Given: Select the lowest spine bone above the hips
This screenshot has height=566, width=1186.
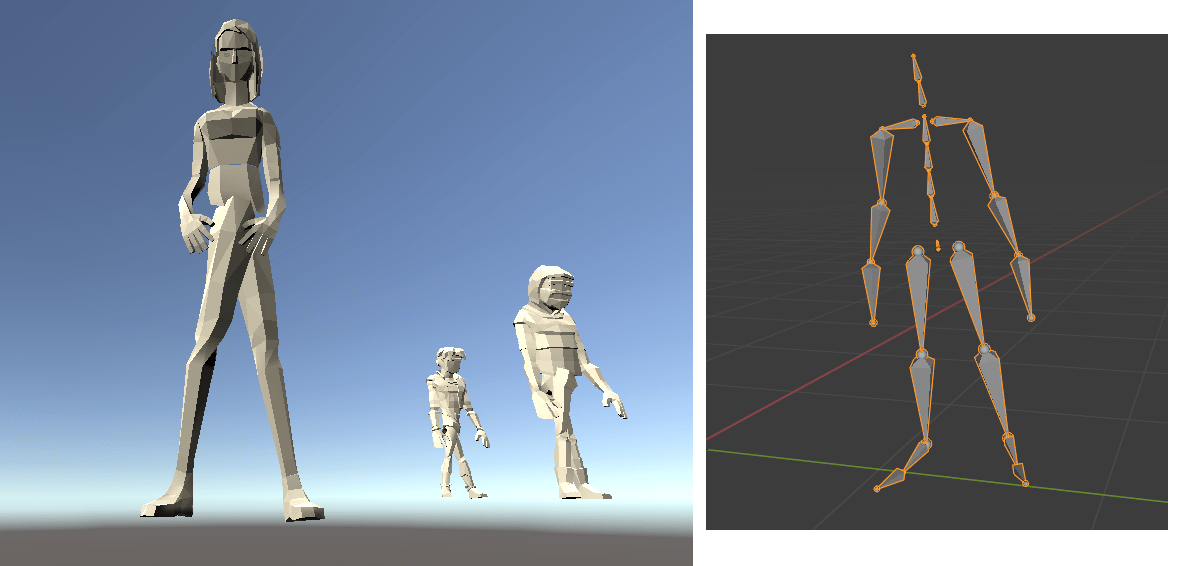Looking at the screenshot, I should point(934,211).
